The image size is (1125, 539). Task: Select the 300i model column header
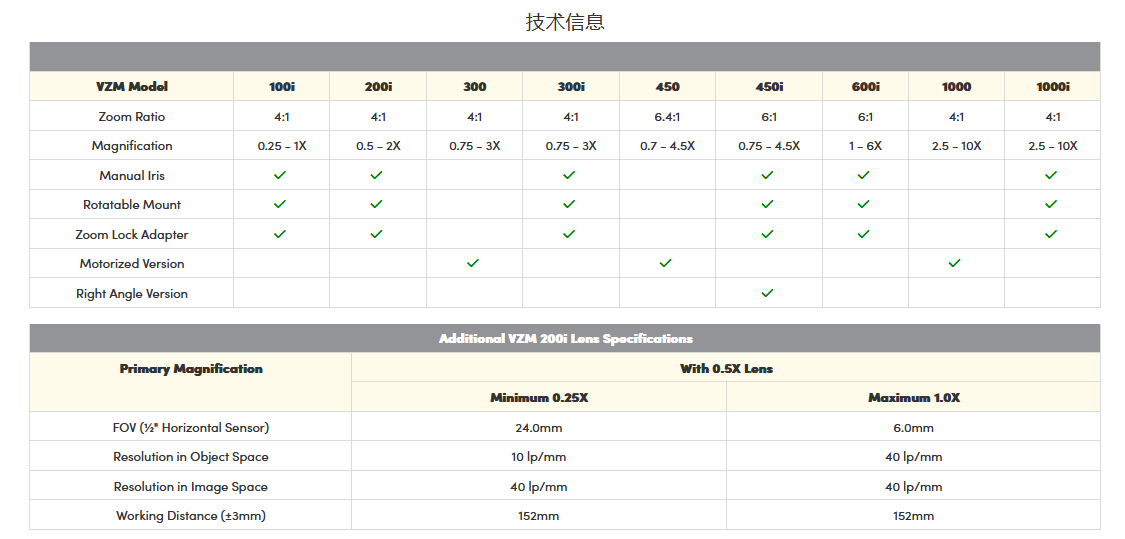click(x=571, y=87)
